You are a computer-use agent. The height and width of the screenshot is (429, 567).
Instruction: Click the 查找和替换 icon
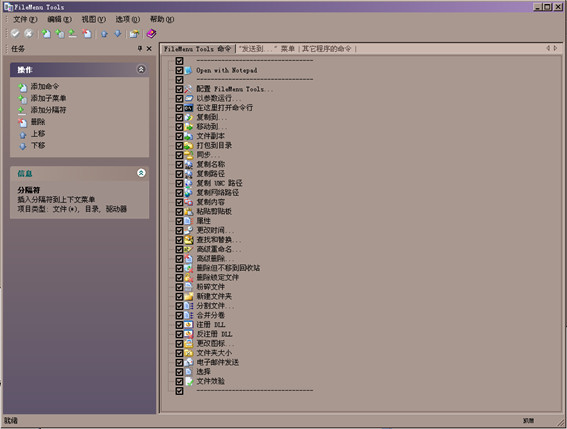(188, 239)
